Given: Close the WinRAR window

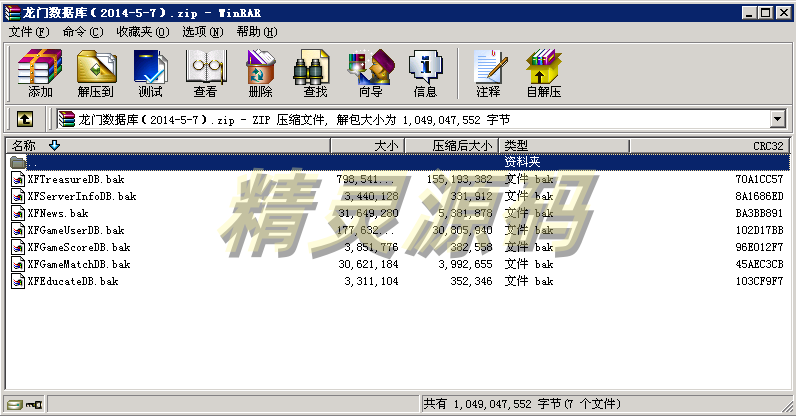Looking at the screenshot, I should (784, 13).
